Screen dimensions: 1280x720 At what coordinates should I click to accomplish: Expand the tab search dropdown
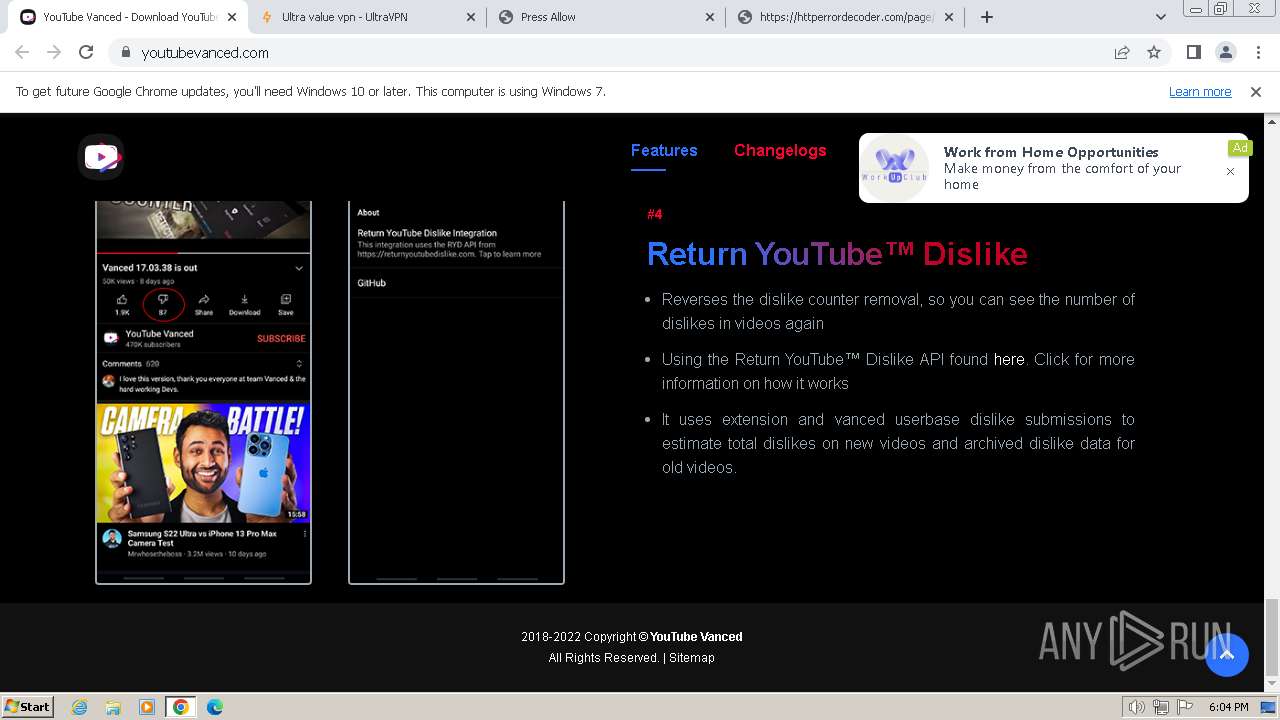point(1160,17)
